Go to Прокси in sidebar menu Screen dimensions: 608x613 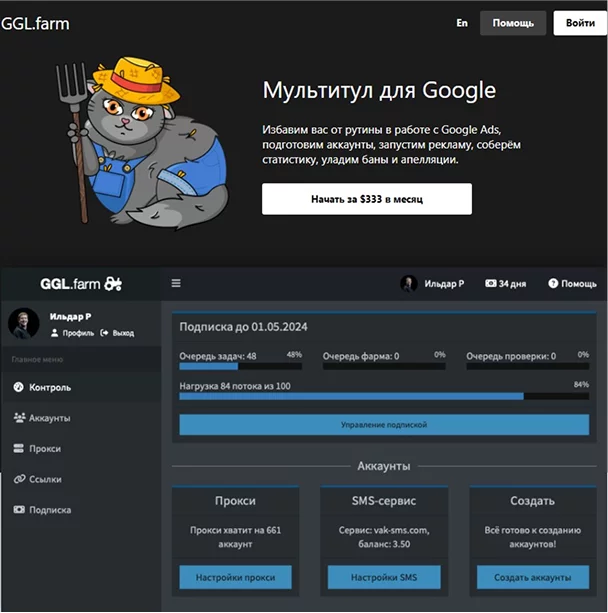[44, 449]
